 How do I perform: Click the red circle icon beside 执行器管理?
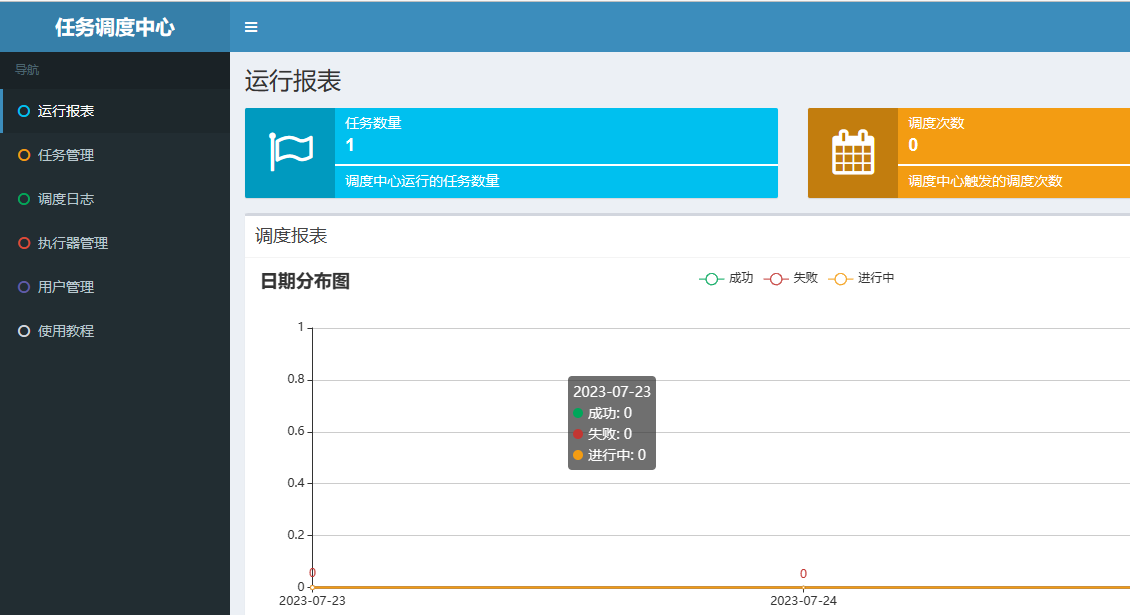coord(24,243)
